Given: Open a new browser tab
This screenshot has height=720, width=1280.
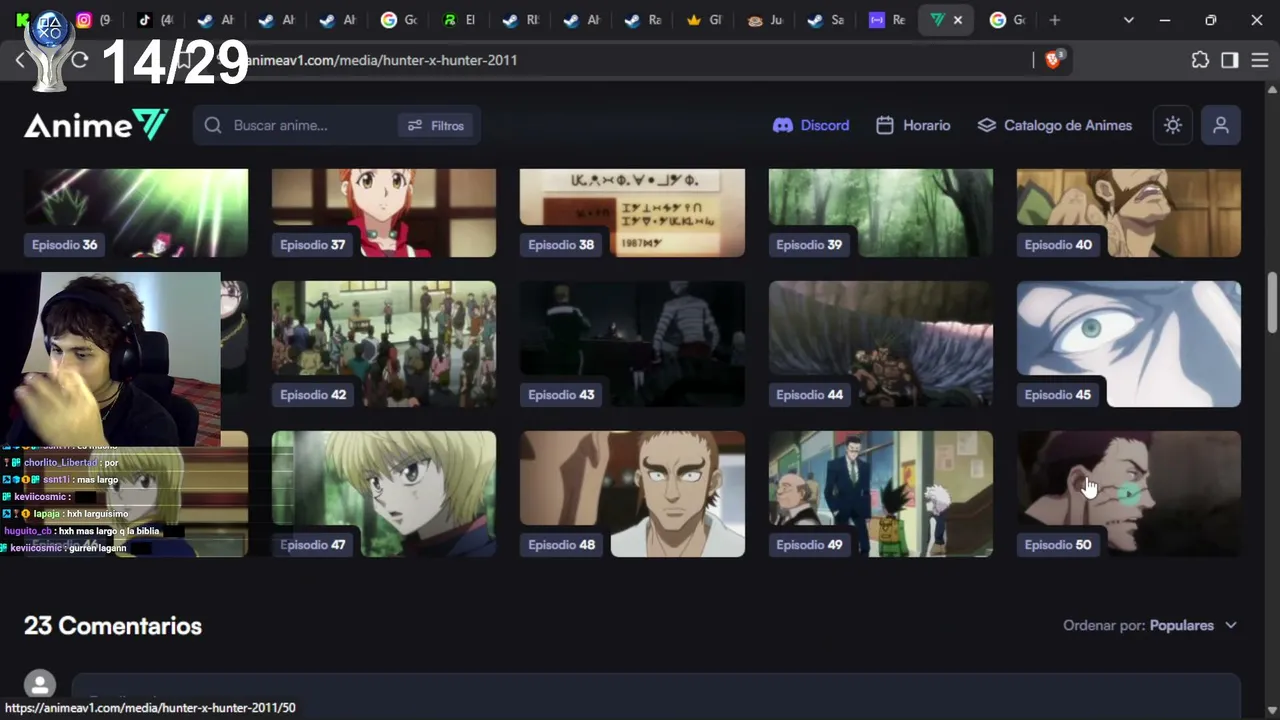Looking at the screenshot, I should point(1054,20).
